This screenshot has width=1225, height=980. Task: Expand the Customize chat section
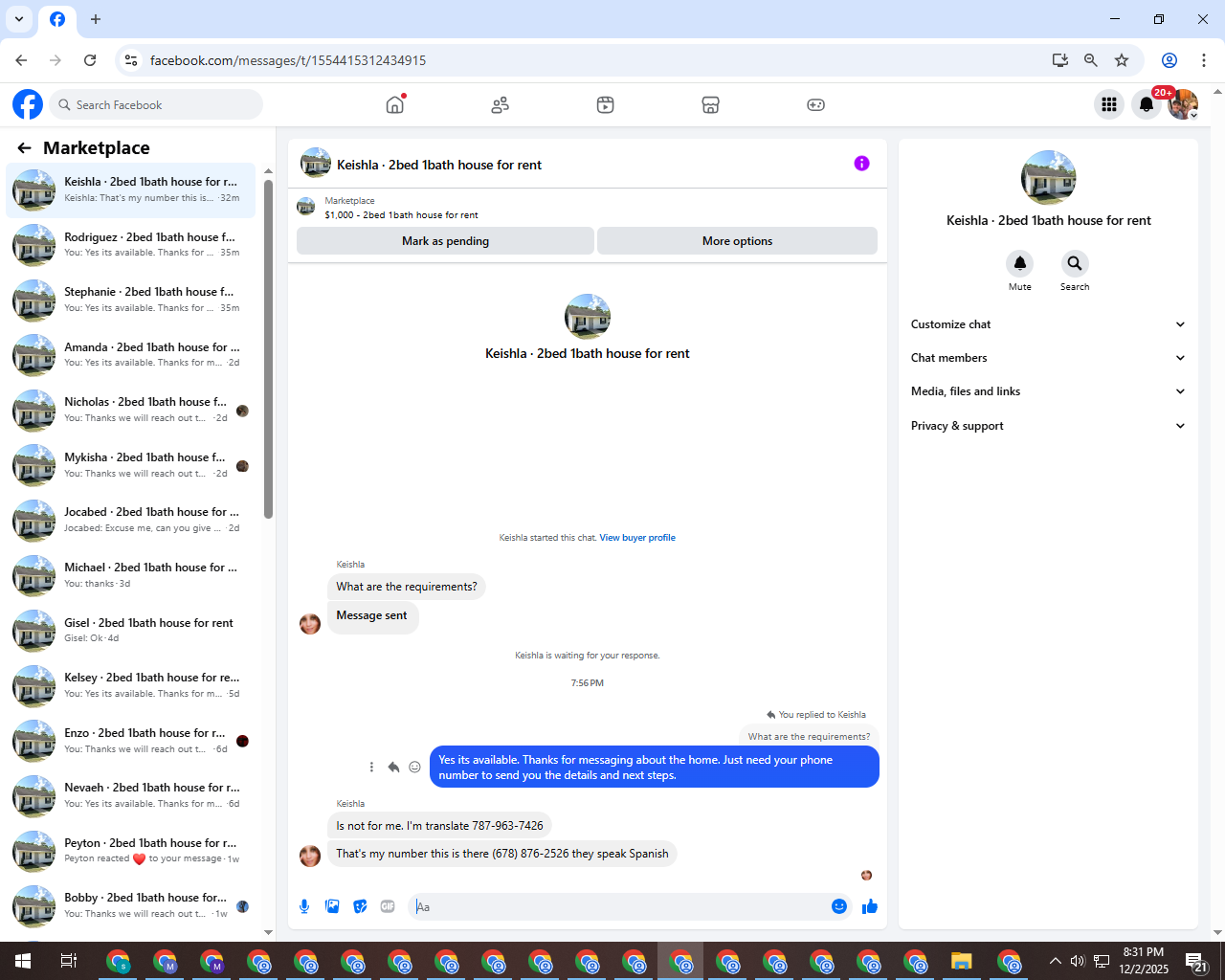1048,324
